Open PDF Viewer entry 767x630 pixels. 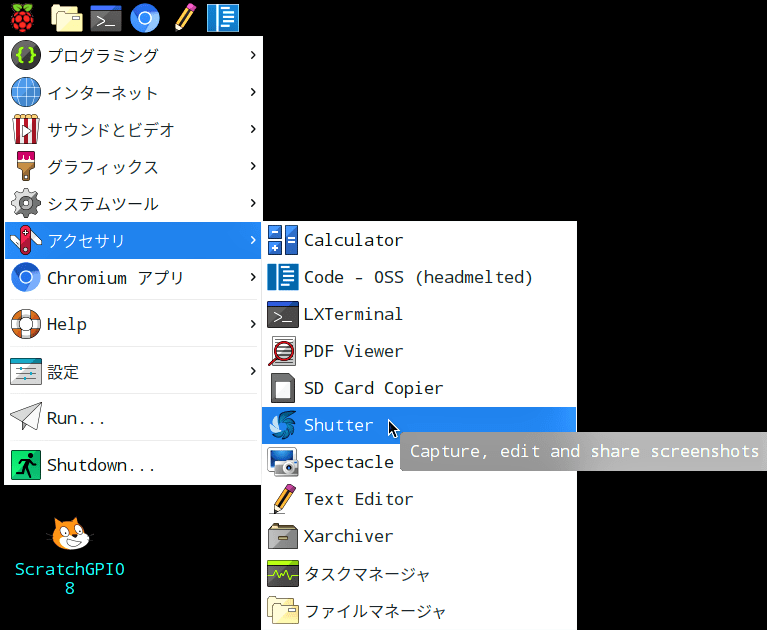click(419, 351)
